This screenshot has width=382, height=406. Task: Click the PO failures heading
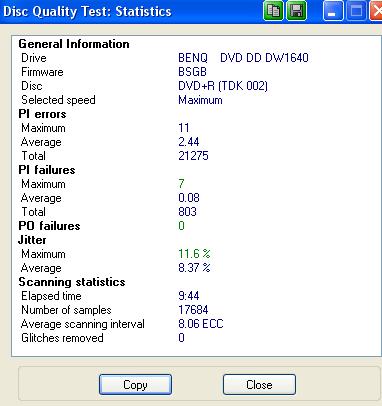[x=49, y=226]
